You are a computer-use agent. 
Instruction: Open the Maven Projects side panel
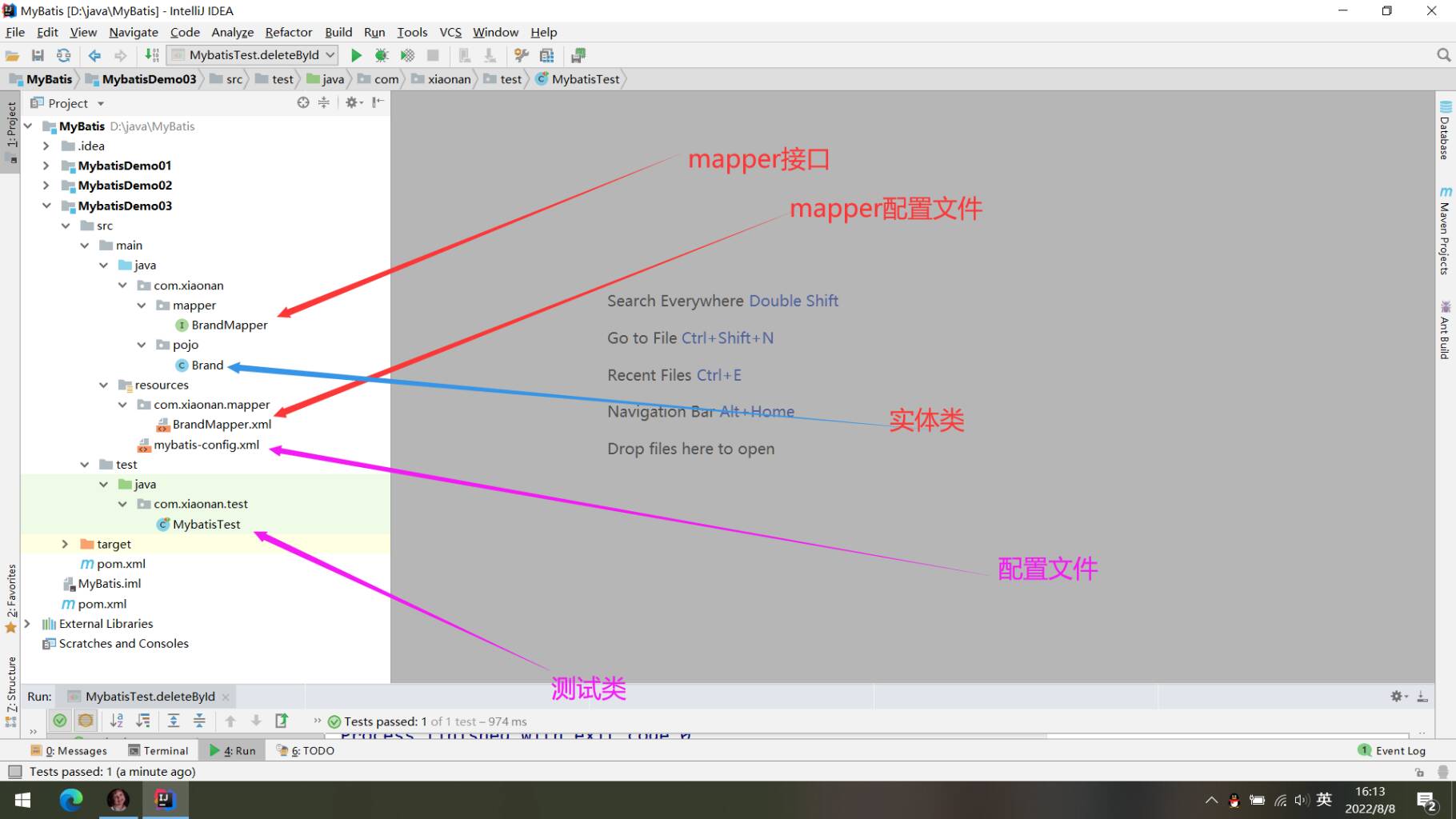(1445, 231)
